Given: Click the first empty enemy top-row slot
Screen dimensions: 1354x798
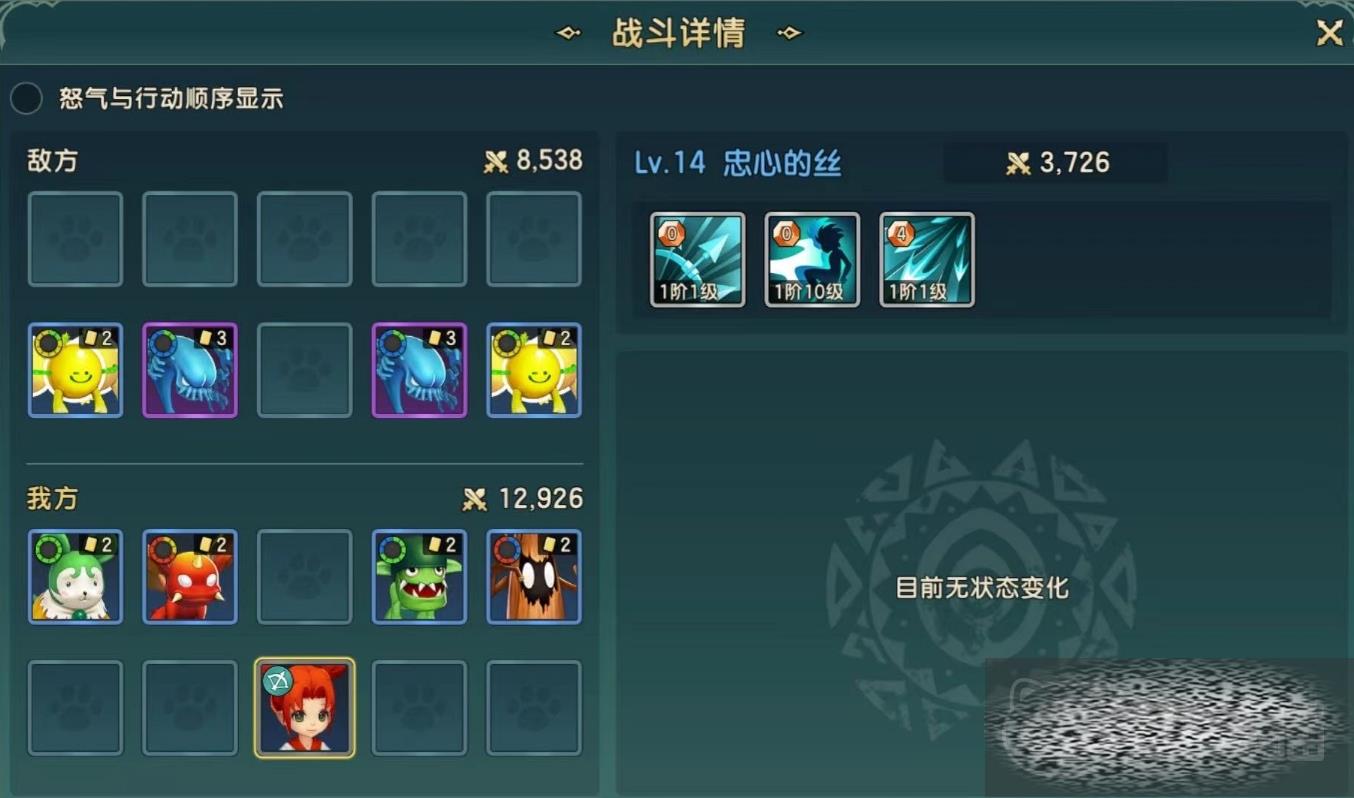Looking at the screenshot, I should [x=75, y=239].
